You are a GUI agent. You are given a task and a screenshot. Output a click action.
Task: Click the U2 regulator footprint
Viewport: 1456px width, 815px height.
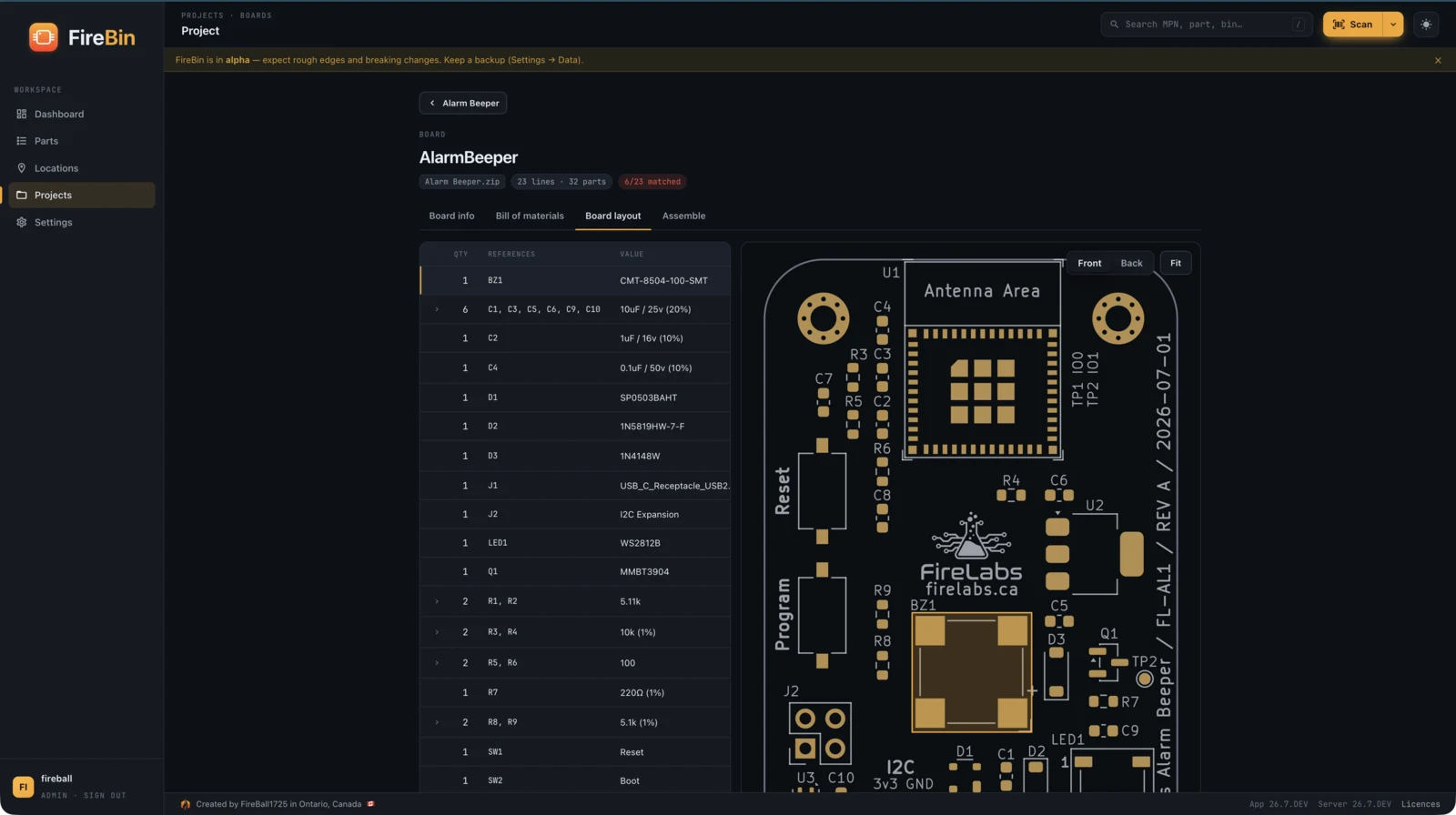1093,553
